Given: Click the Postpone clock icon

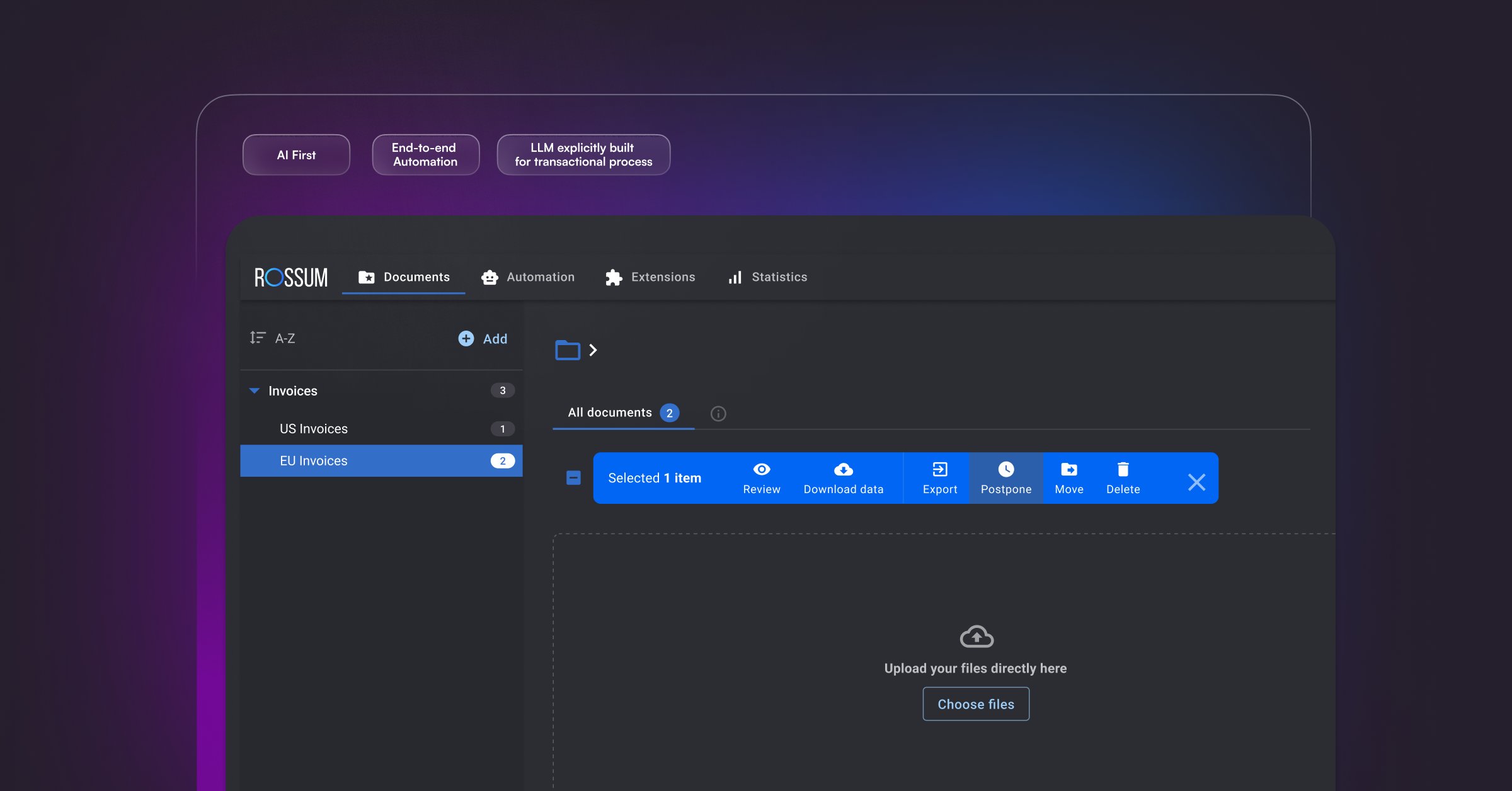Looking at the screenshot, I should click(x=1006, y=469).
